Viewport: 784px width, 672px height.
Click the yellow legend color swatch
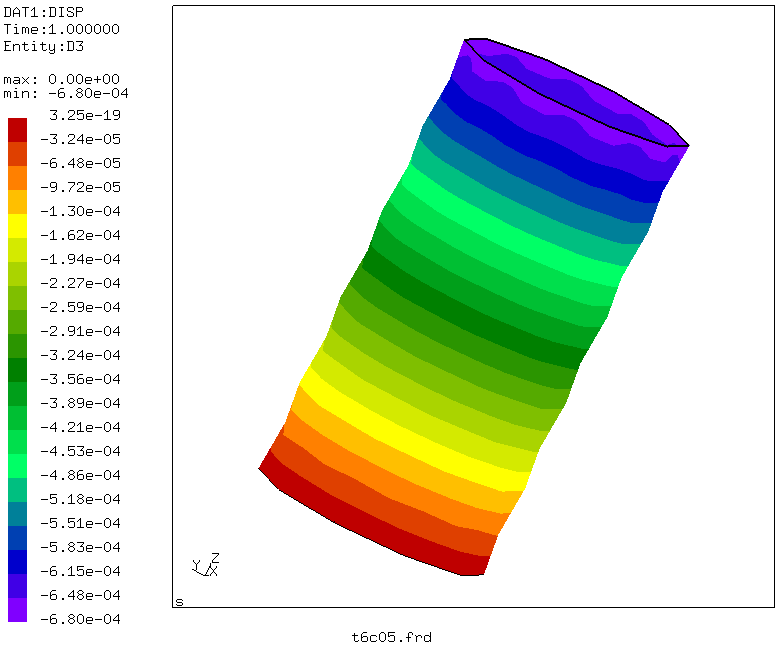point(18,226)
